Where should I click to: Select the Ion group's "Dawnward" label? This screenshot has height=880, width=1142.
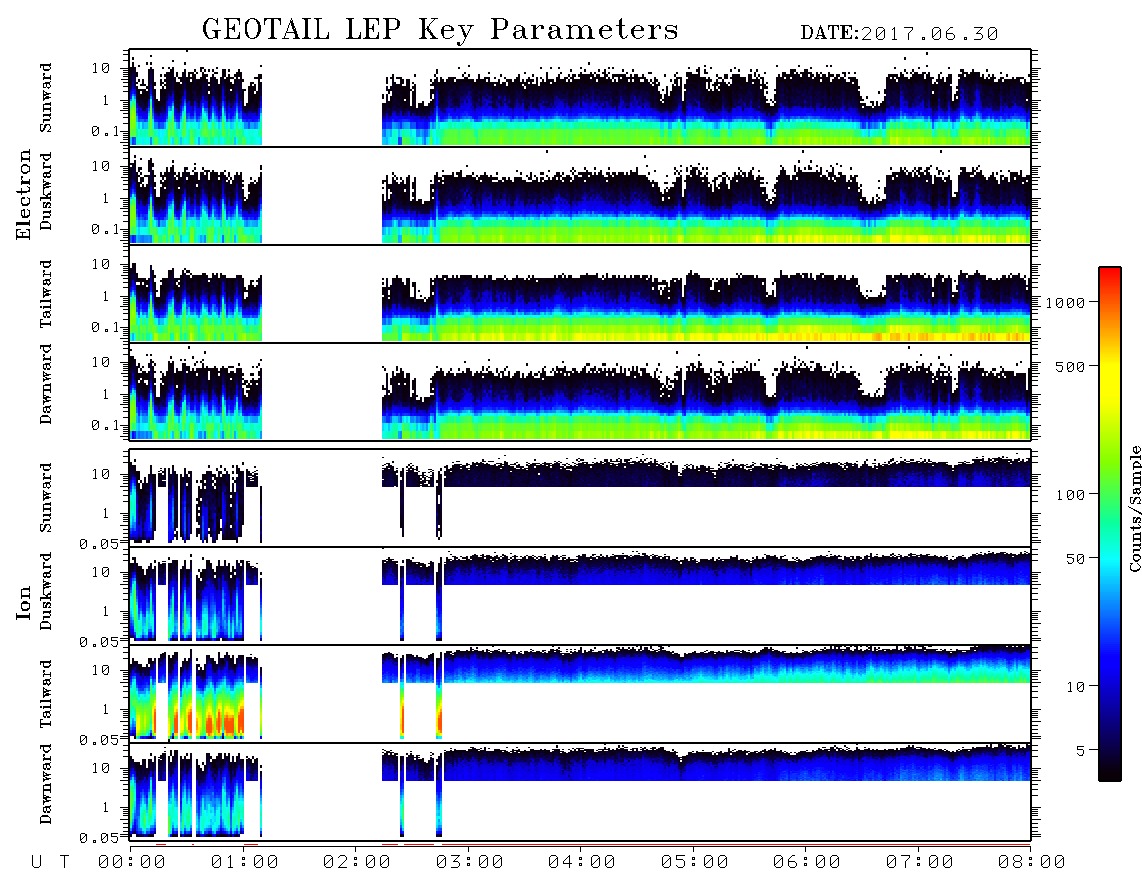46,784
